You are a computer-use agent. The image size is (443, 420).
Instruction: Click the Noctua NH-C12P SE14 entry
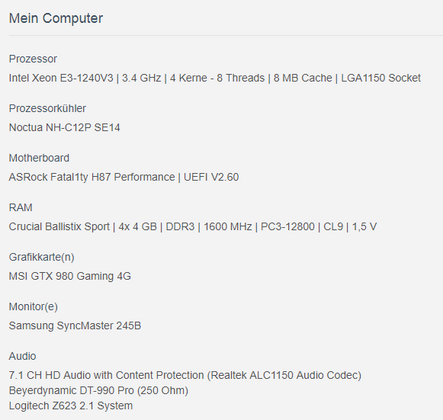click(x=64, y=127)
